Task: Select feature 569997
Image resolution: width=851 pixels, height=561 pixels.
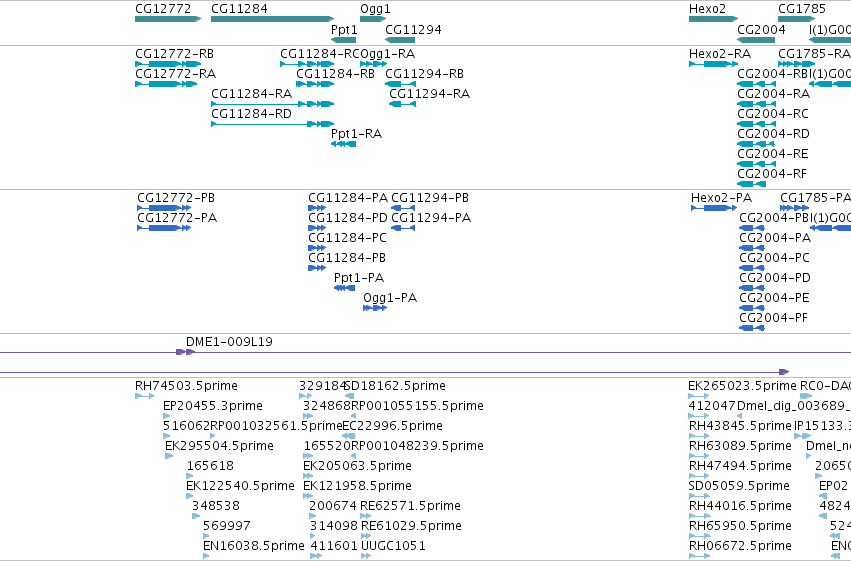Action: point(206,536)
